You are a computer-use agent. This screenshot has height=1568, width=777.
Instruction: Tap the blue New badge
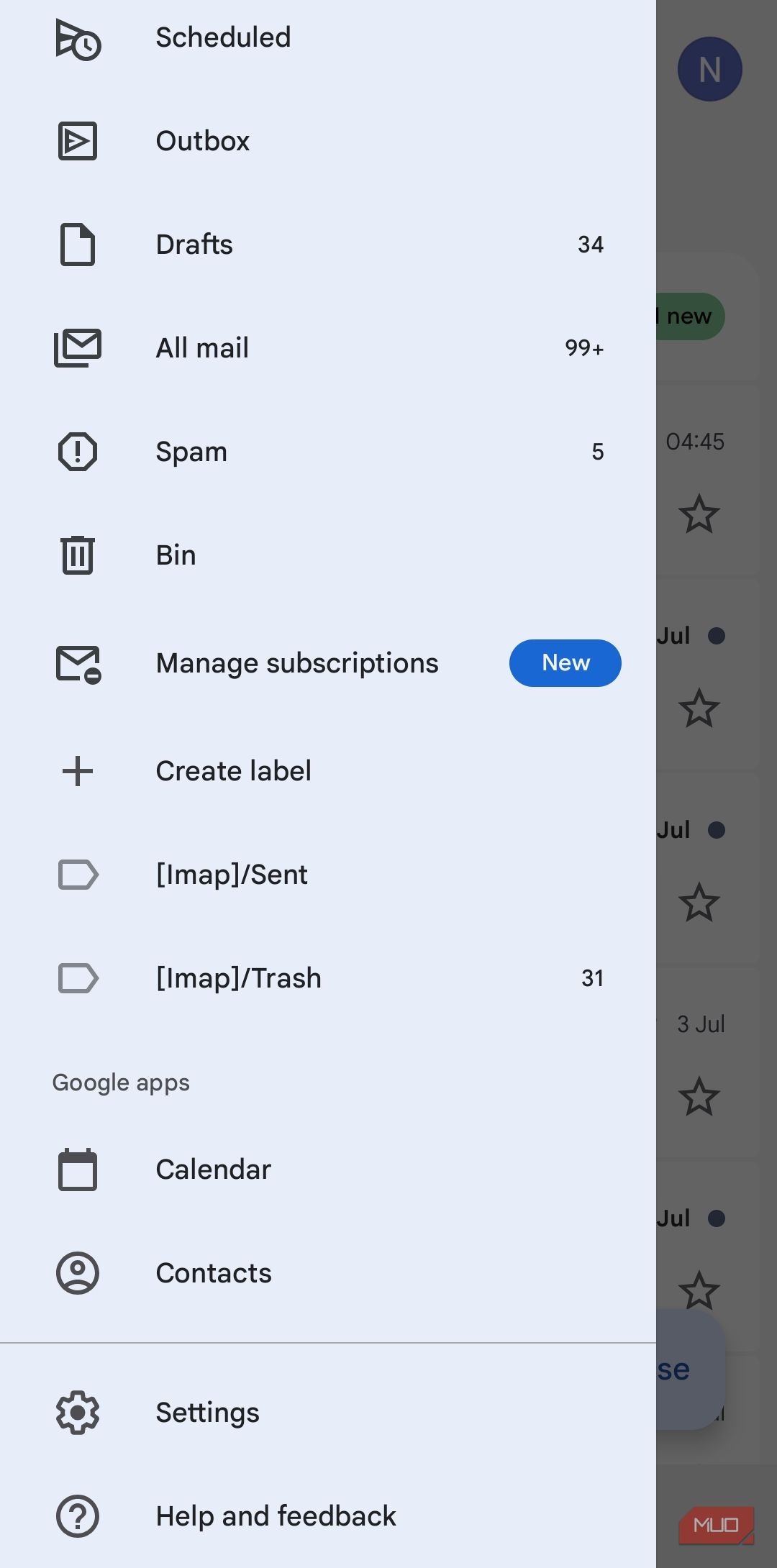click(x=565, y=663)
